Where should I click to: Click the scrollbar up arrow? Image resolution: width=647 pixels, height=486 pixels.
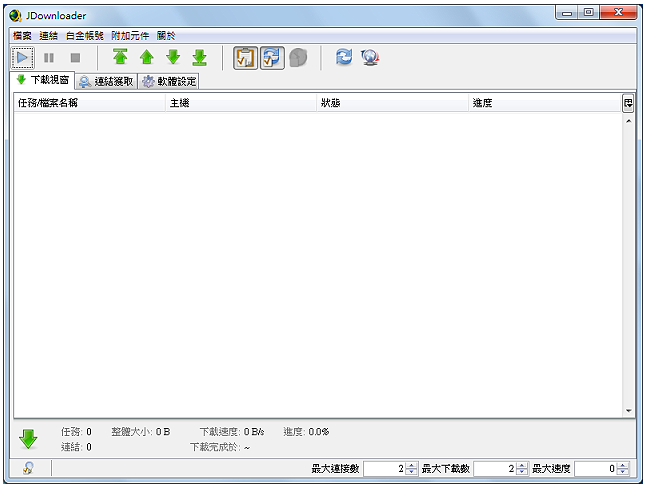click(x=628, y=121)
